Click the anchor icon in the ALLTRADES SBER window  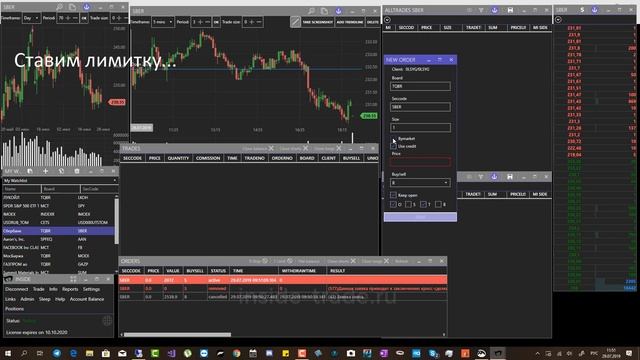(x=494, y=10)
